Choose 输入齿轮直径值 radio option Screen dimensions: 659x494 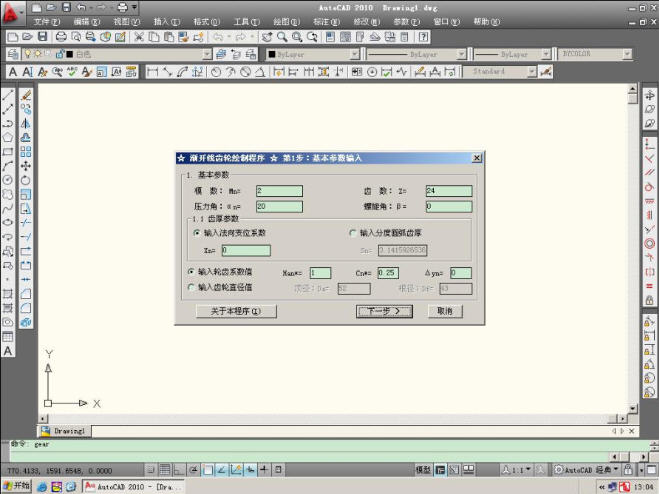click(191, 287)
